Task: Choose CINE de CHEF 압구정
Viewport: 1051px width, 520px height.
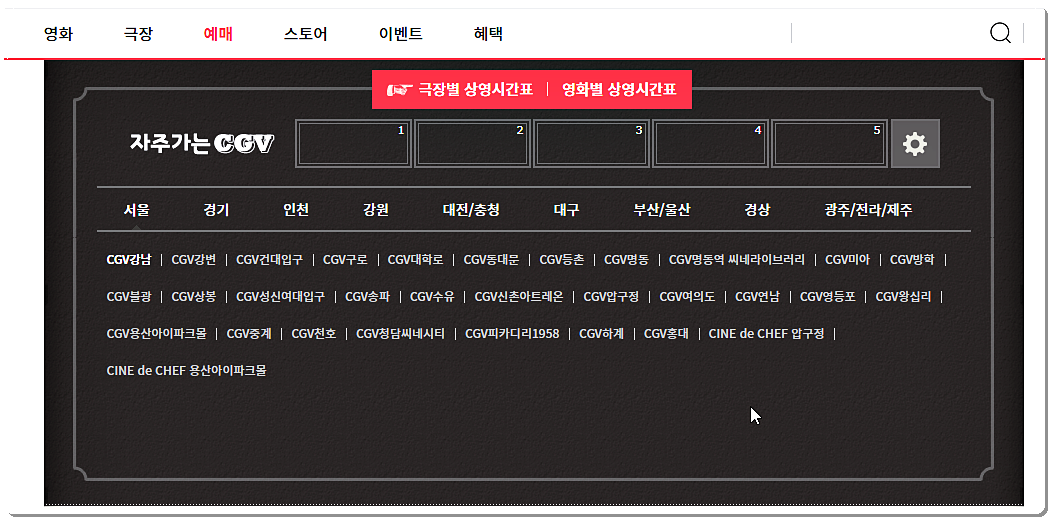Action: (766, 333)
